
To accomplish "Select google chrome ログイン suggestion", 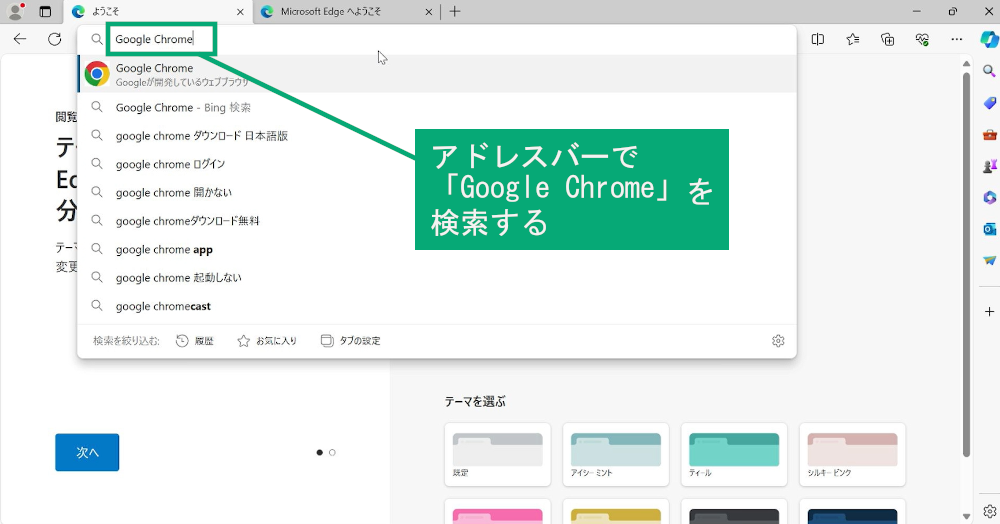I will point(437,164).
